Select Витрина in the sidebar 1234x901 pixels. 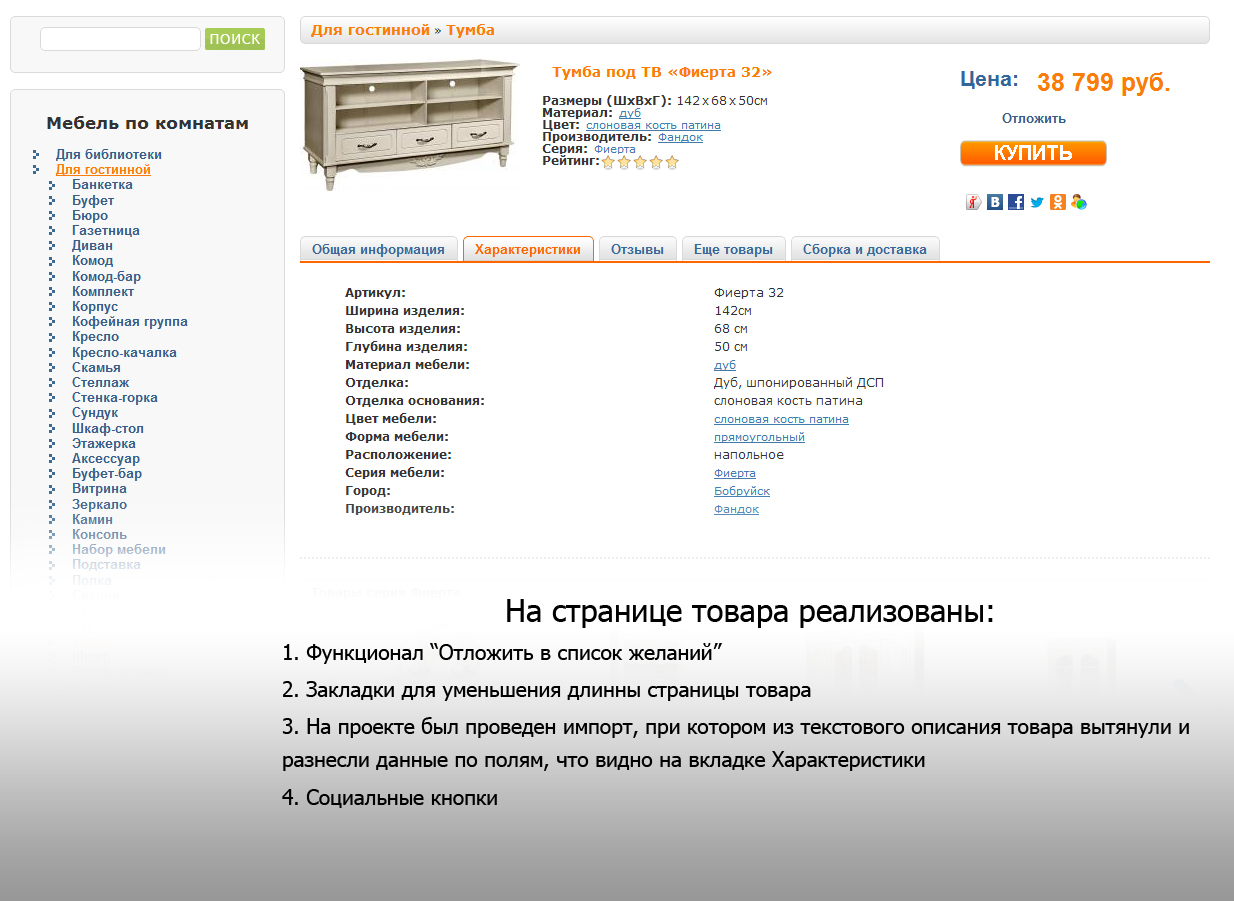(99, 488)
